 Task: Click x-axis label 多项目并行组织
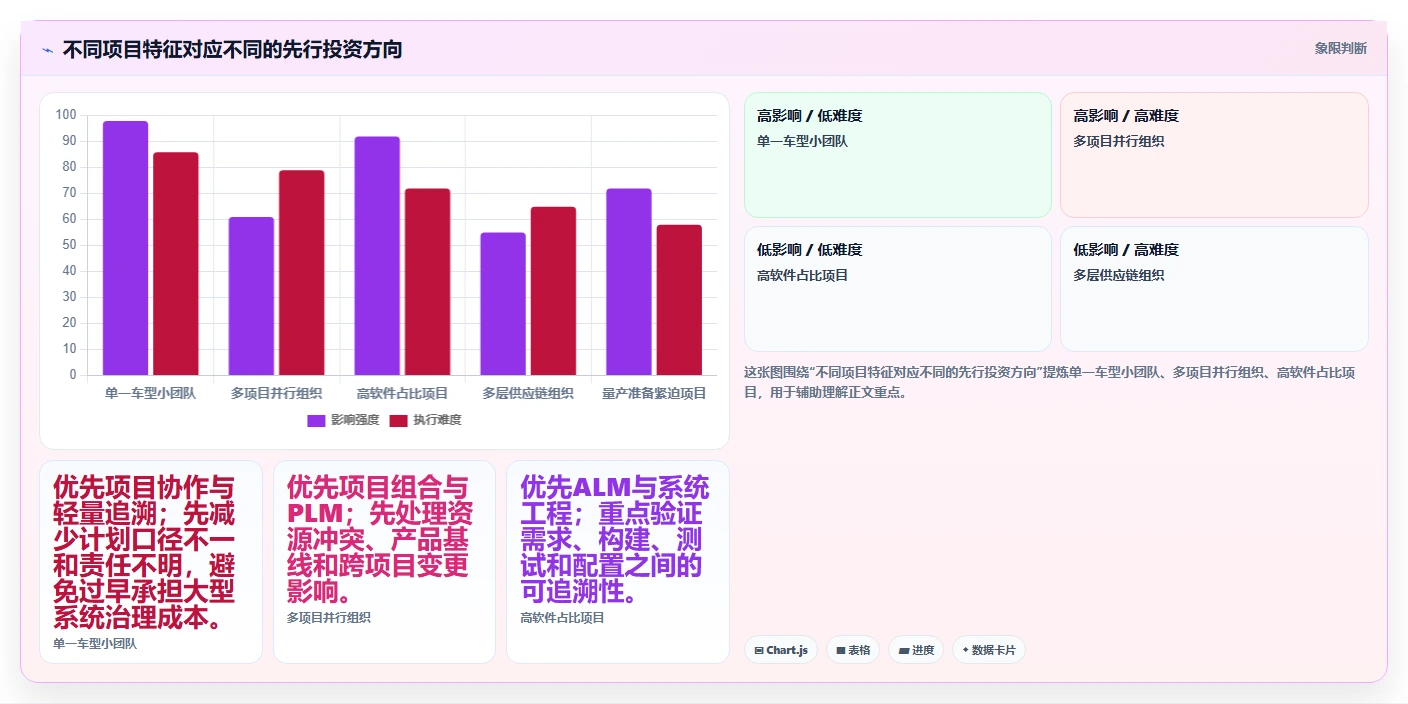[276, 393]
